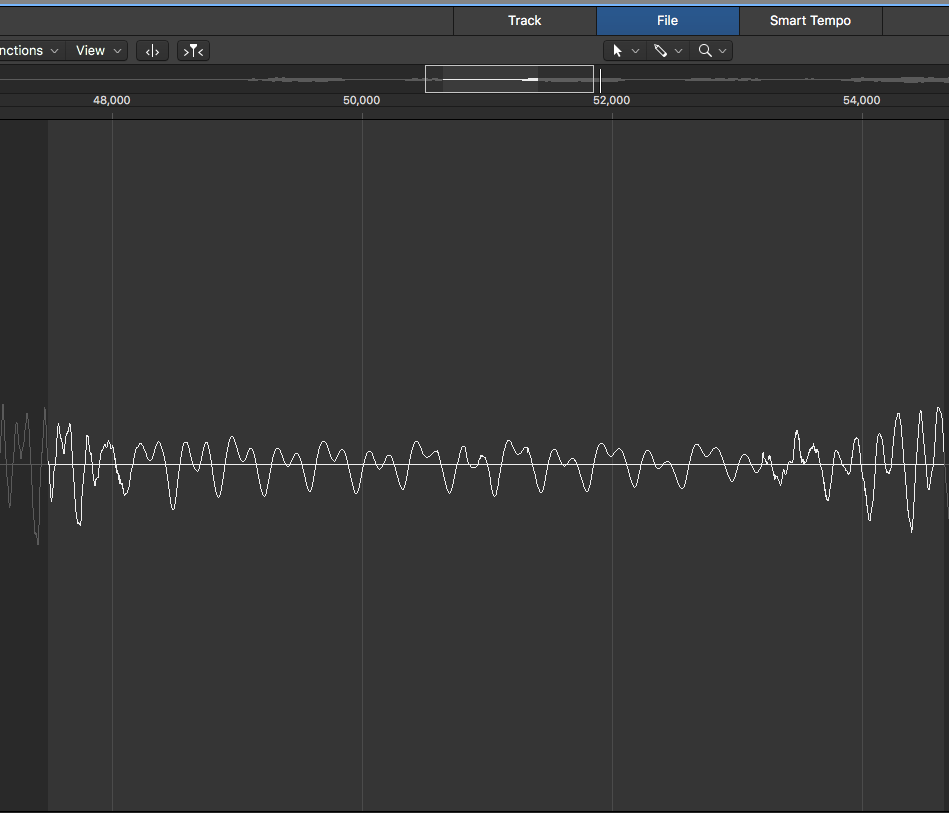Viewport: 949px width, 813px height.
Task: Select the Zoom tool magnifier
Action: [705, 51]
